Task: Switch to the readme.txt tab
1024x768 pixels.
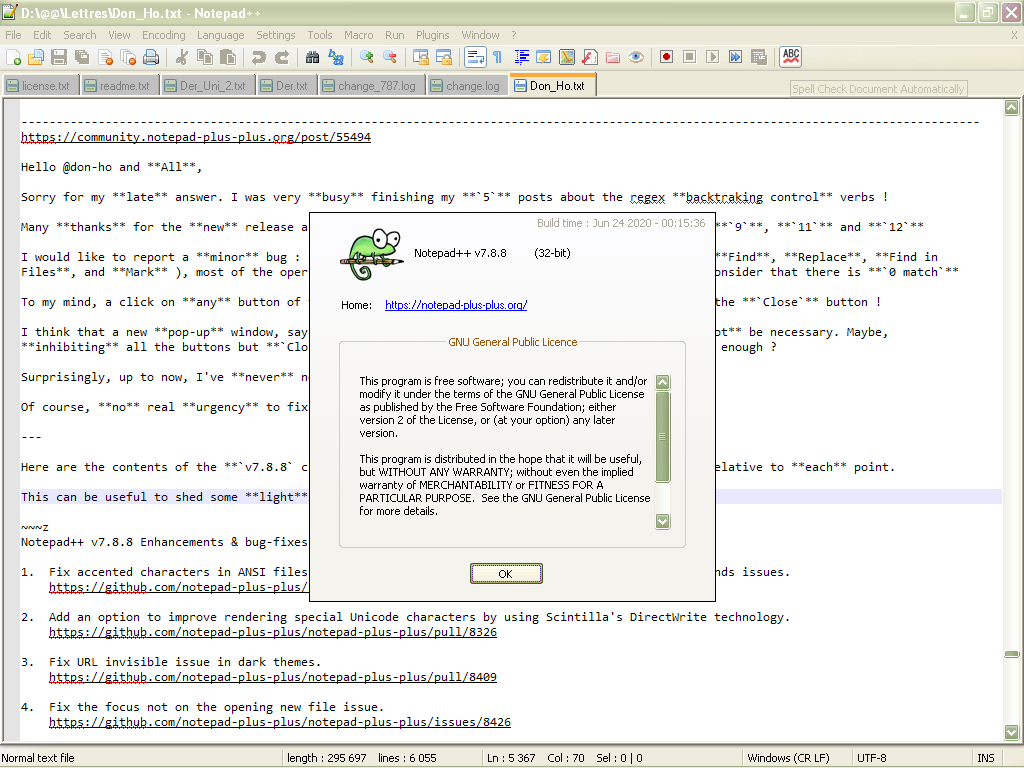Action: click(121, 86)
